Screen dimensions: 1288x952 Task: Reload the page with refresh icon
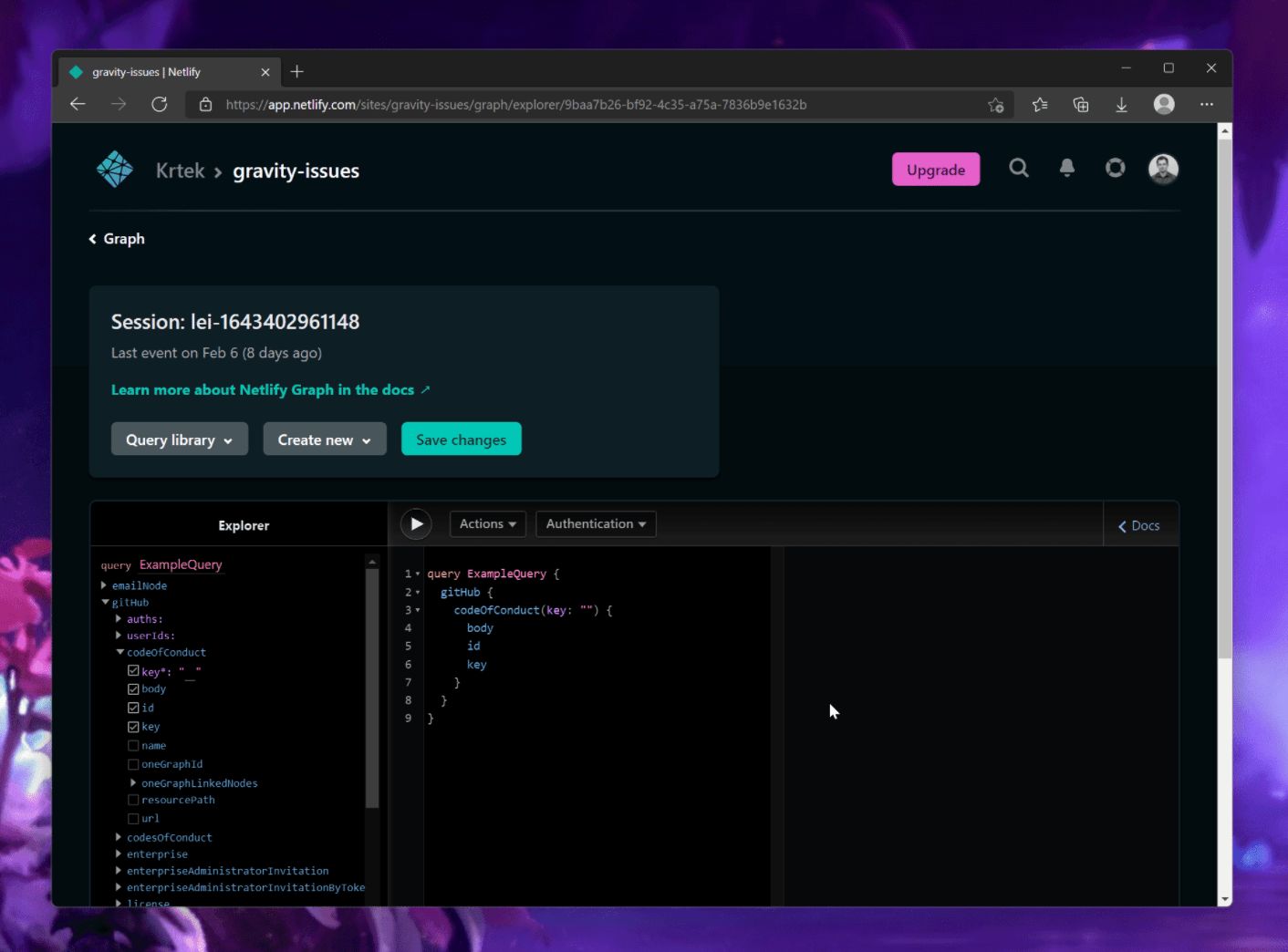click(160, 104)
